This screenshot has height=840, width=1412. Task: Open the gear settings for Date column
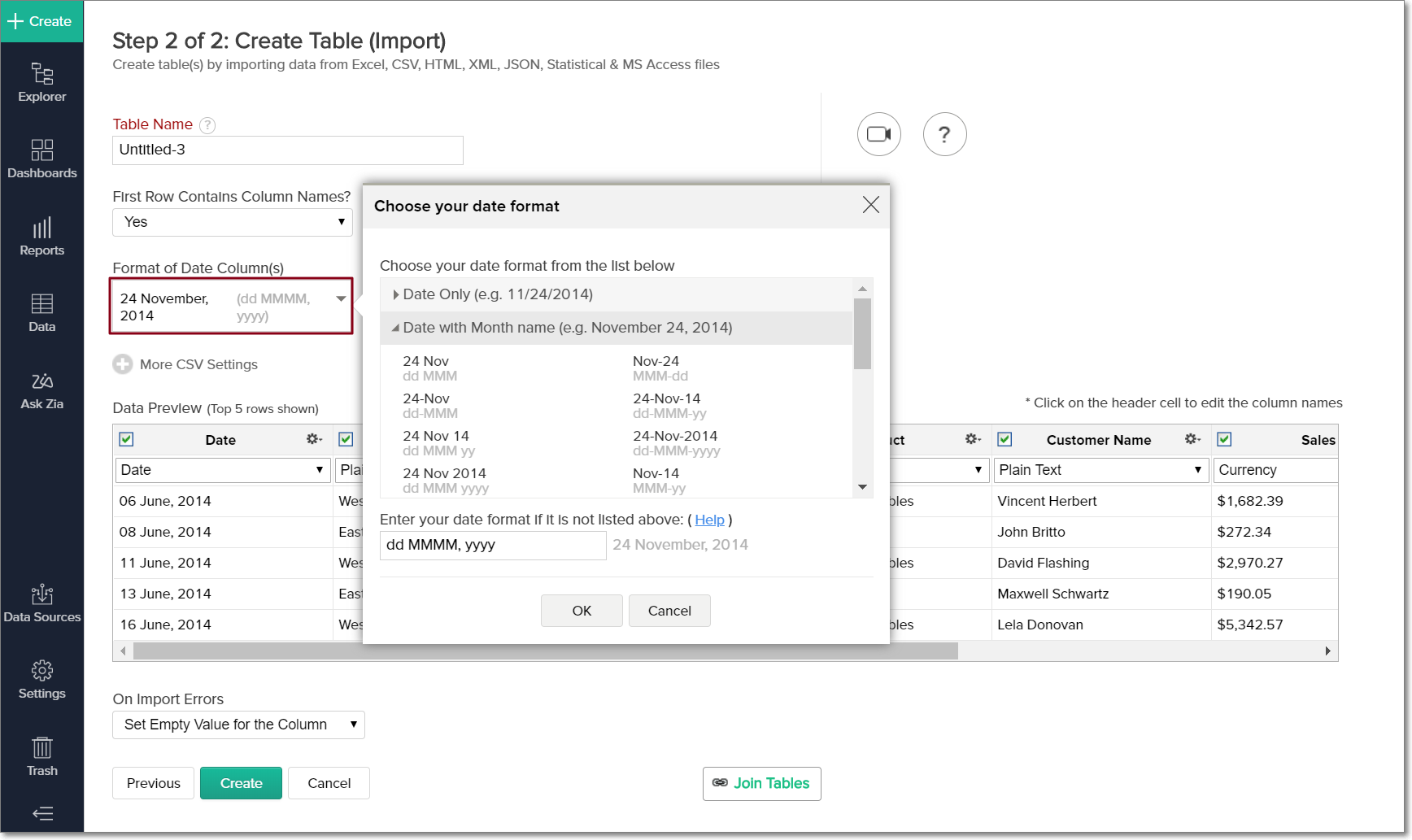pos(314,439)
